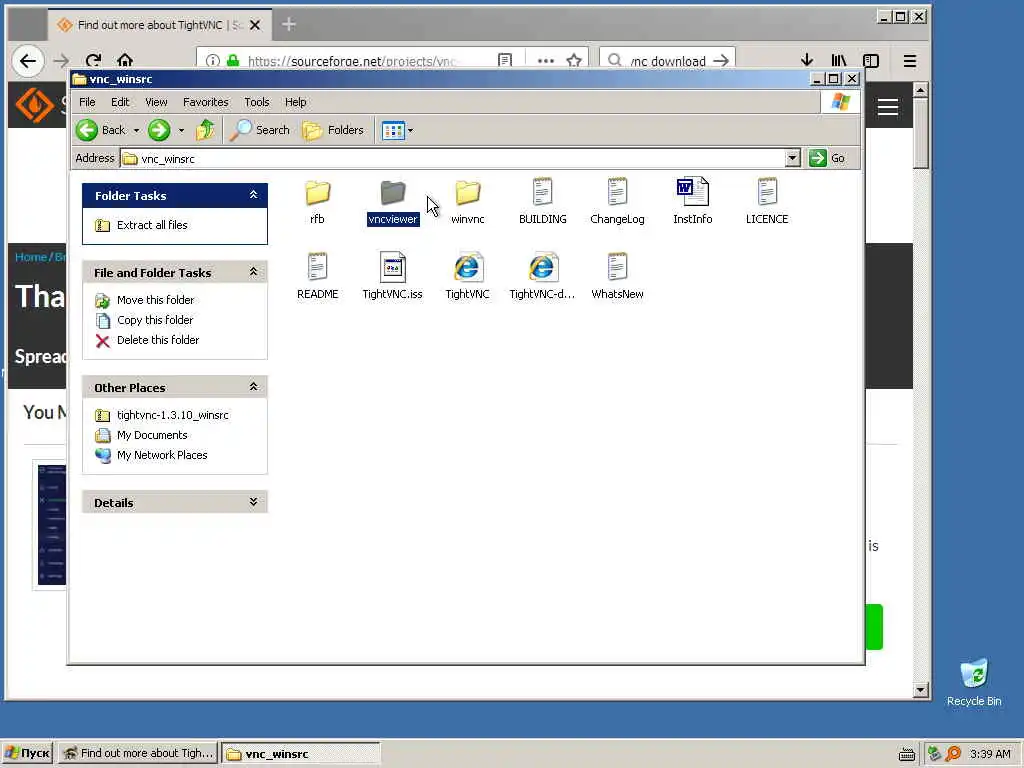The height and width of the screenshot is (768, 1024).
Task: Open the winvnc folder
Action: [x=468, y=201]
